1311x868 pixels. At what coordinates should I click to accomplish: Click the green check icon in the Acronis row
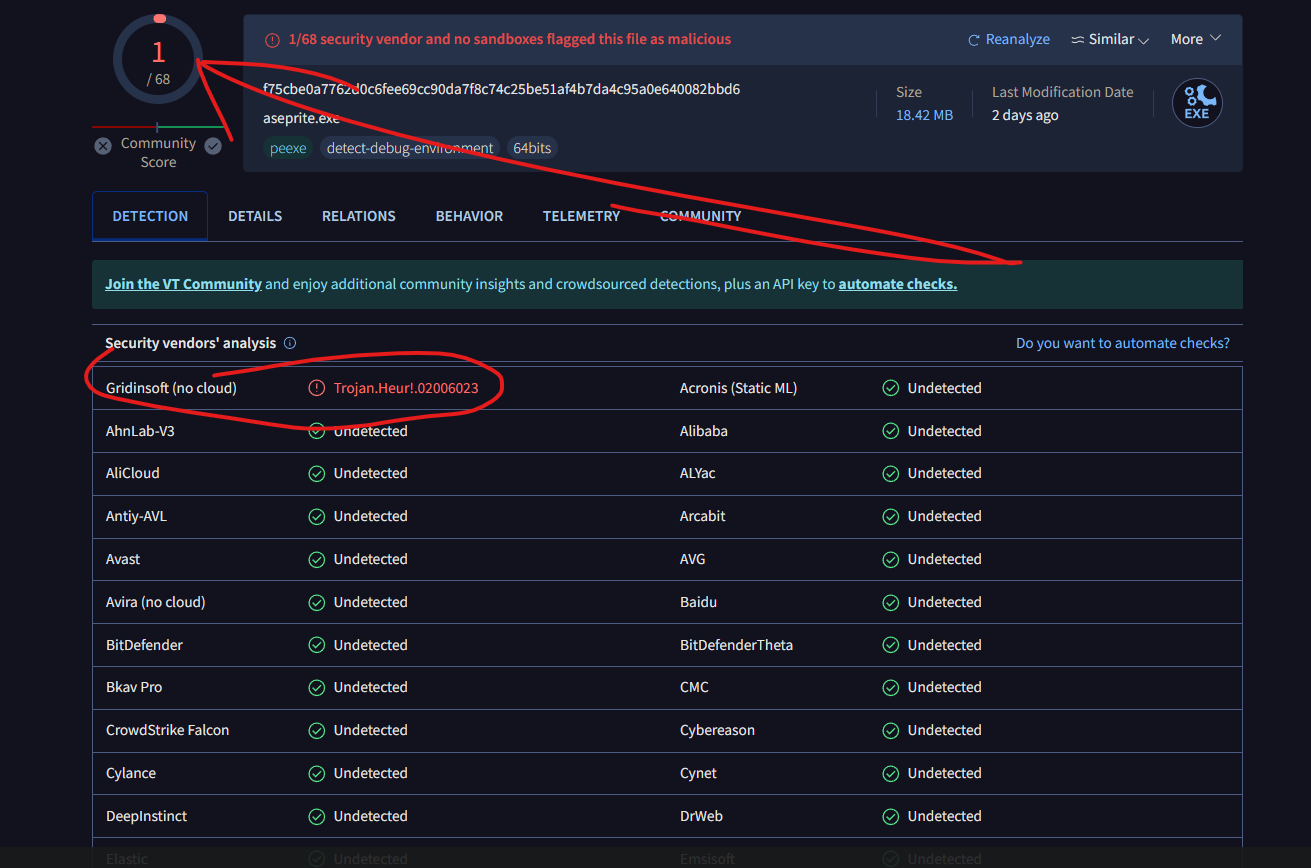890,388
